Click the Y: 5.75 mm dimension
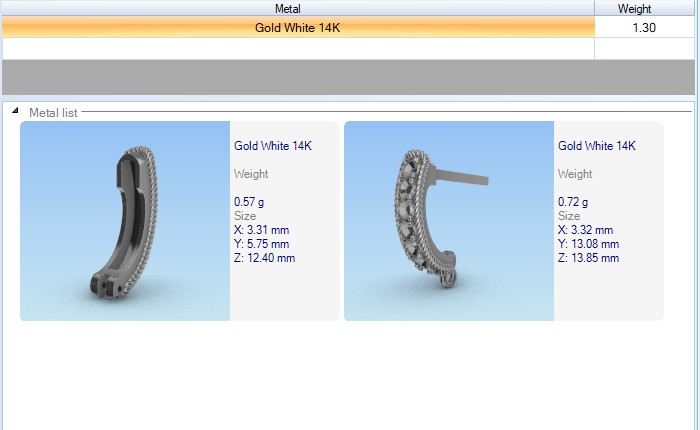Viewport: 700px width, 430px height. 262,244
